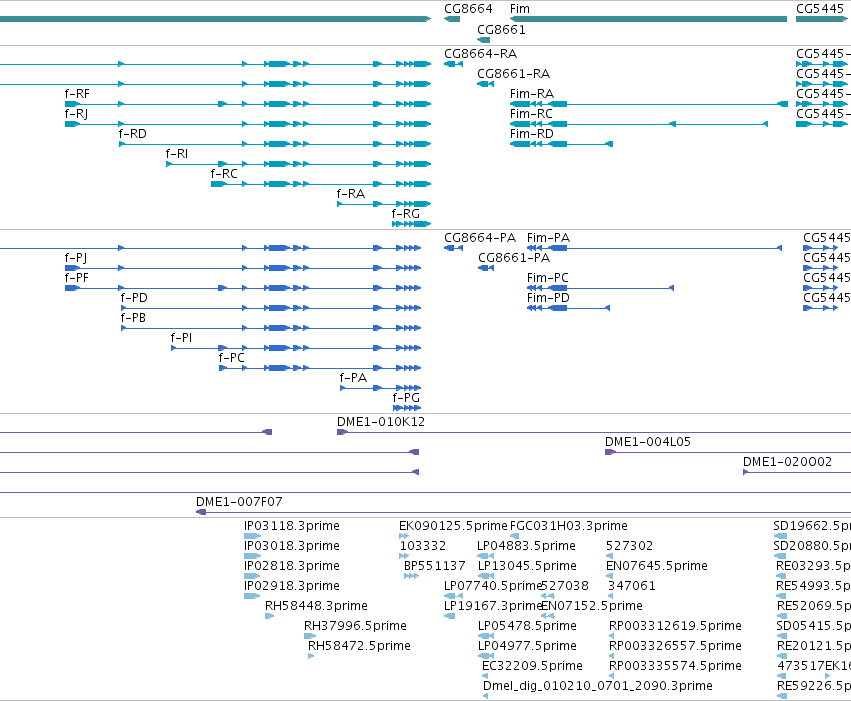
Task: Click the 527302 EST label
Action: click(629, 546)
